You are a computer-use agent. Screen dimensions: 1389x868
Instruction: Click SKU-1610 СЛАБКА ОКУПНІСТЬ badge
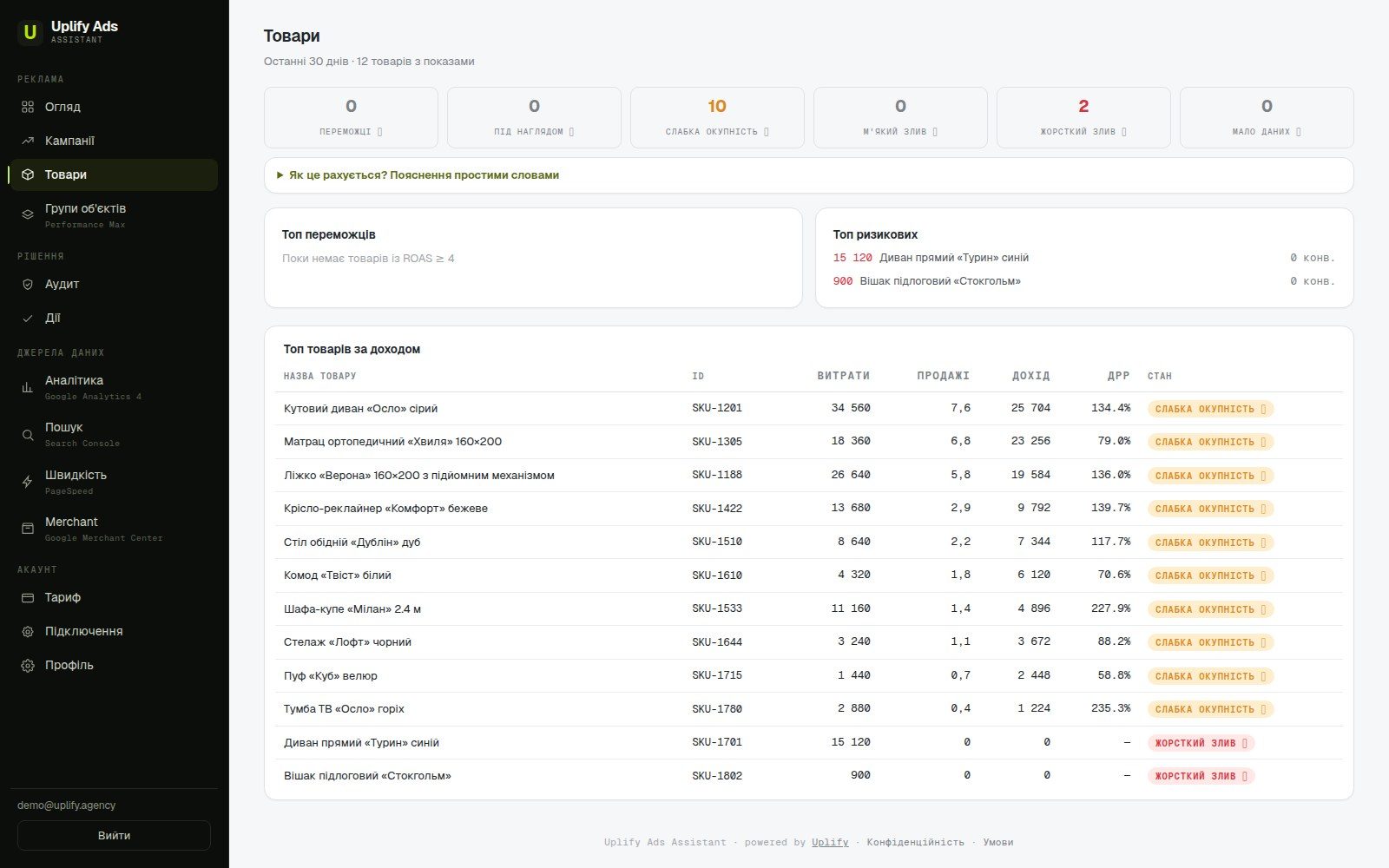coord(1210,575)
